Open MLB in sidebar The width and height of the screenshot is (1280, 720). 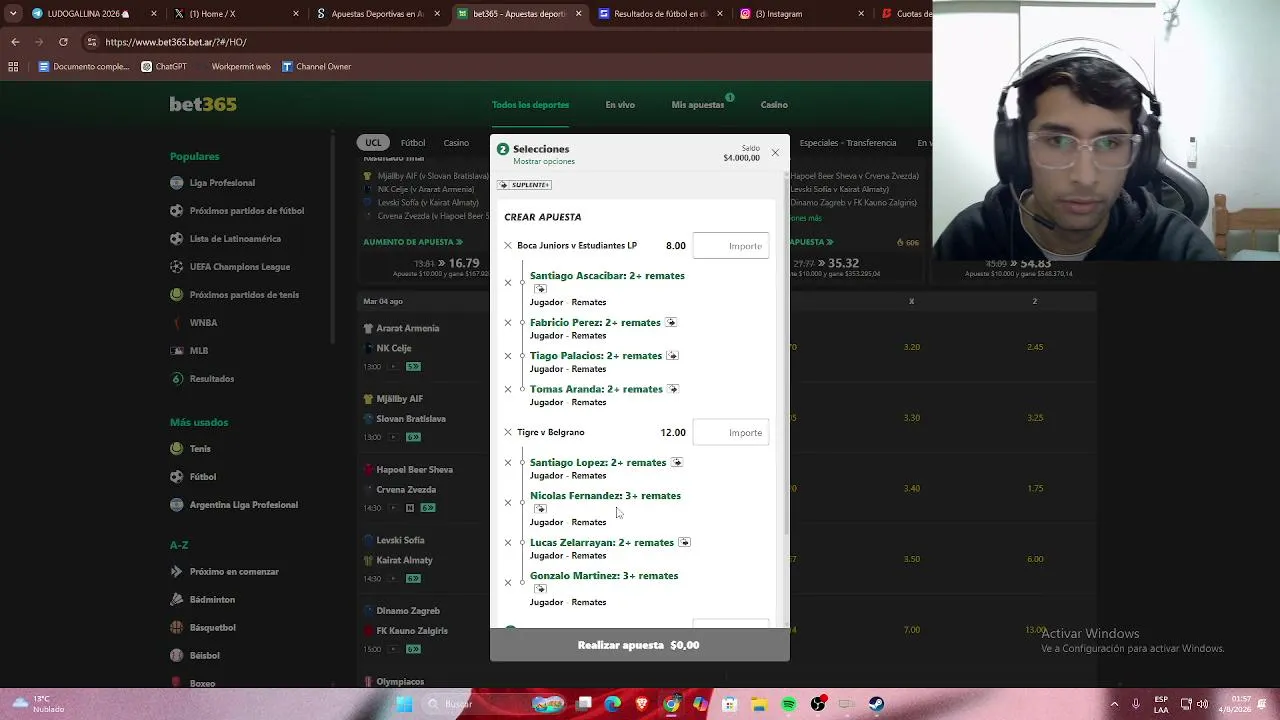pos(199,351)
